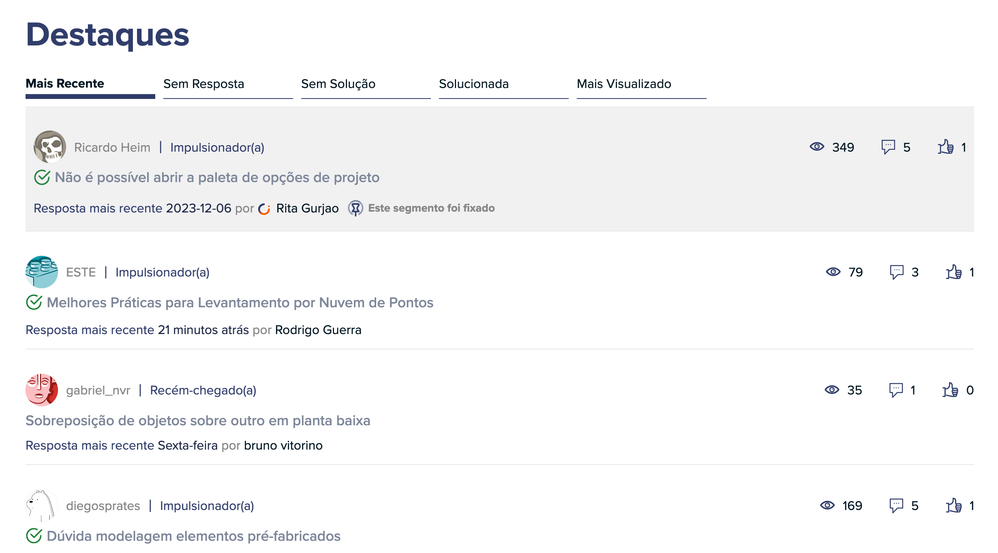The width and height of the screenshot is (998, 553).
Task: Click 'Resposta mais recente 21 minutos atrás'
Action: (x=137, y=330)
